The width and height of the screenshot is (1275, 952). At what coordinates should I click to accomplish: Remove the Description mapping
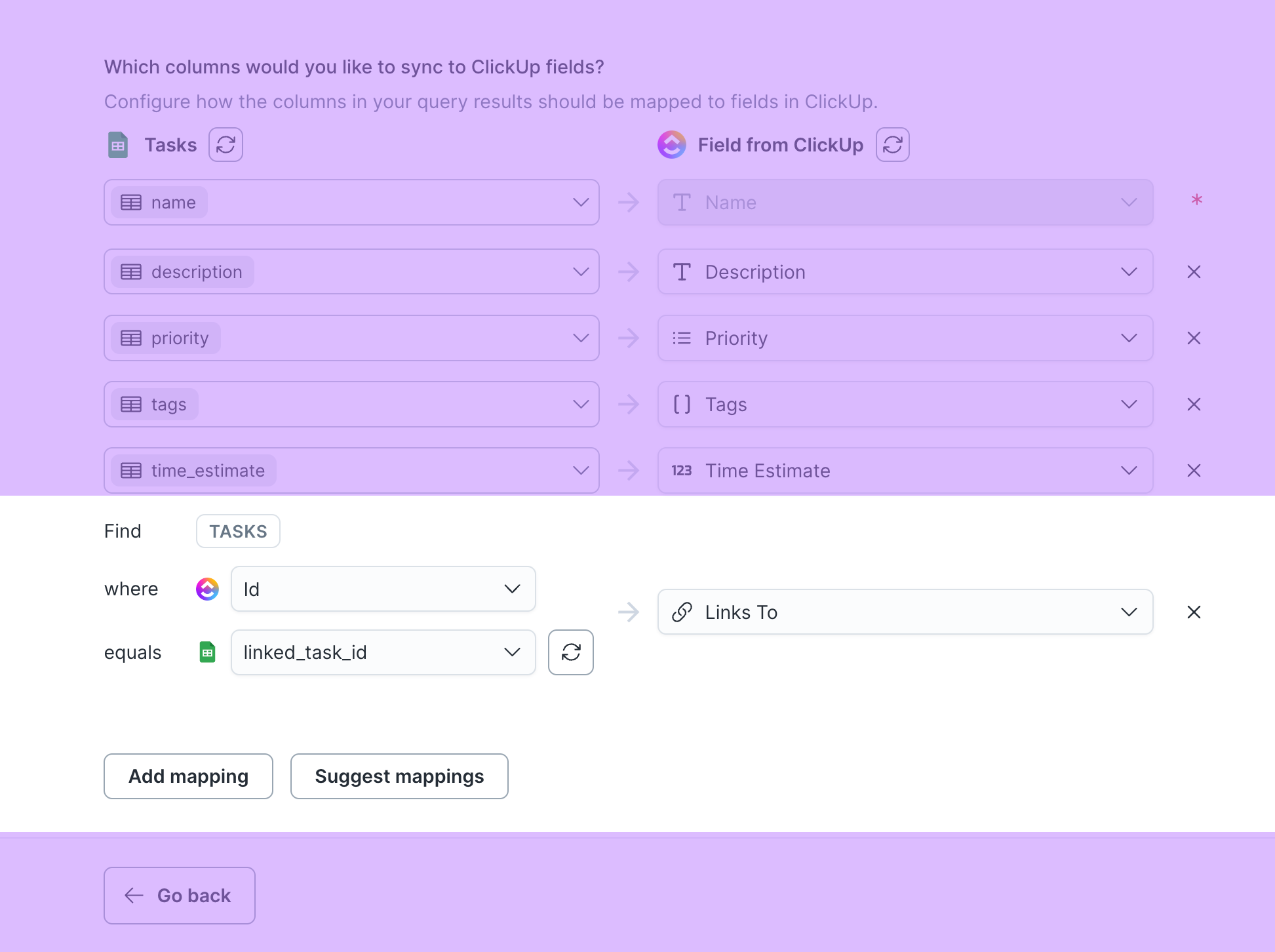[1194, 272]
